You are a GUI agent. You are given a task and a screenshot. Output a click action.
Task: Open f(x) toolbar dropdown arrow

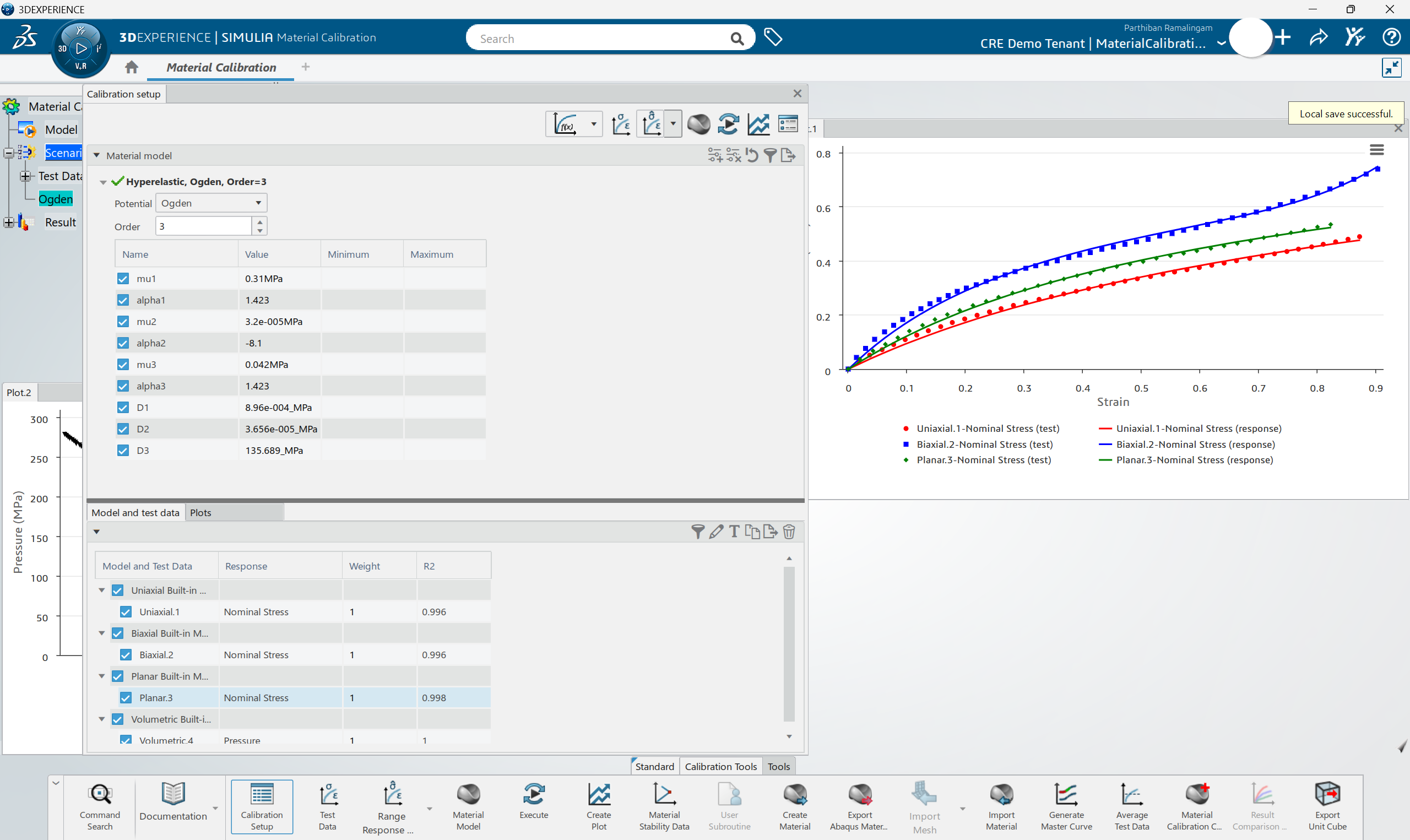coord(594,124)
